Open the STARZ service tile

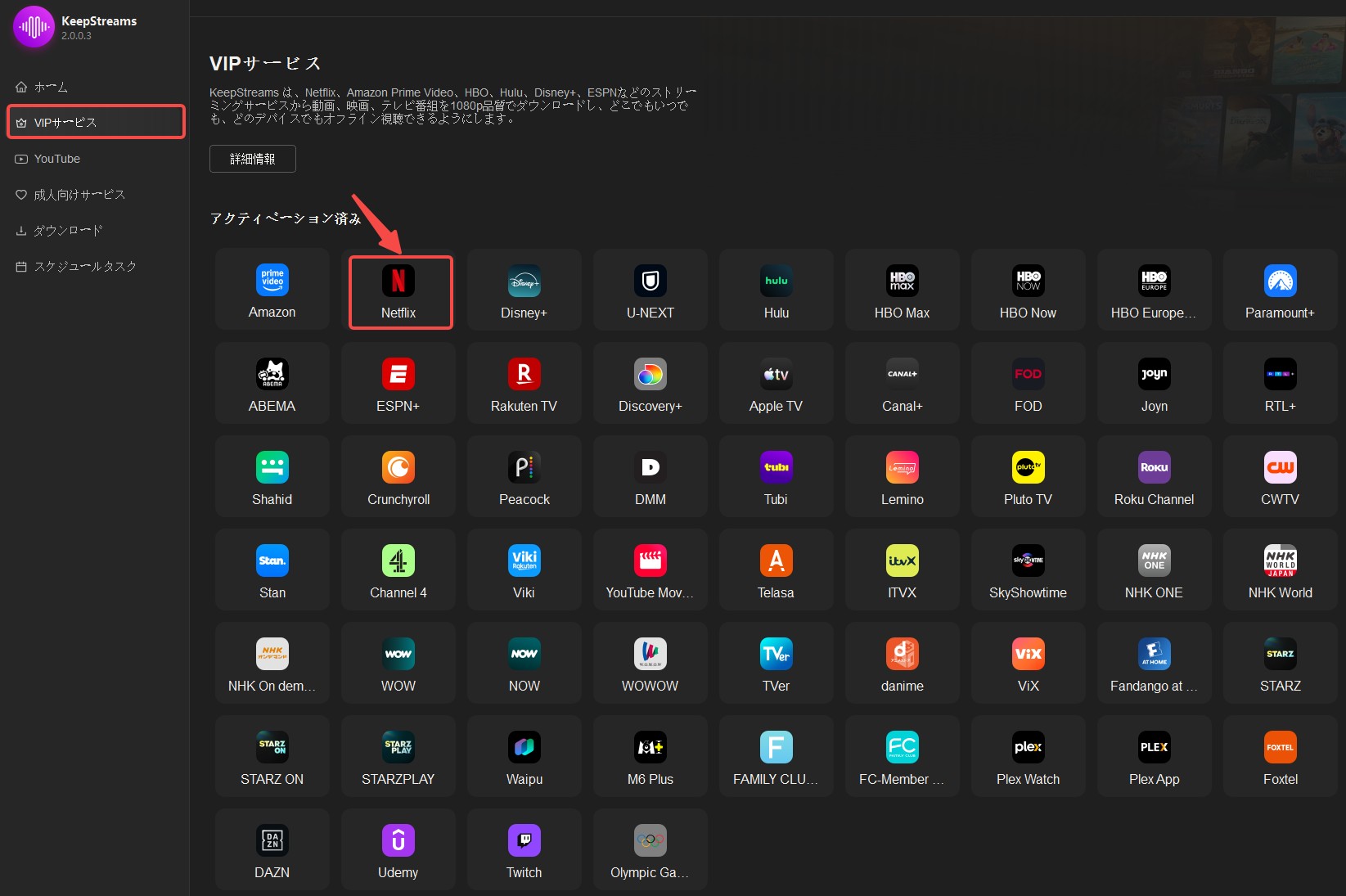1281,663
